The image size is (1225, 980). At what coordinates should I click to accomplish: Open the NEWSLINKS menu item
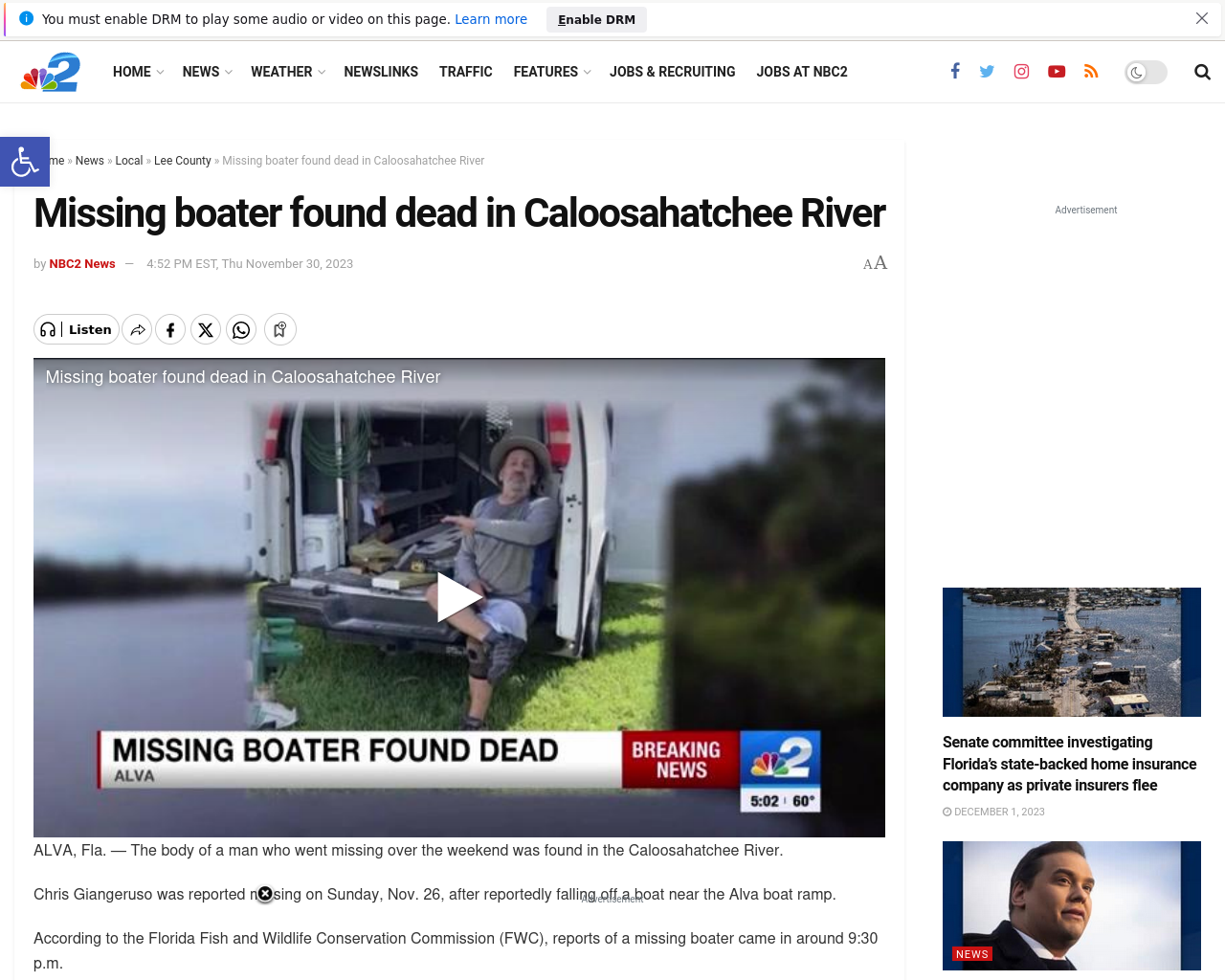click(x=381, y=72)
